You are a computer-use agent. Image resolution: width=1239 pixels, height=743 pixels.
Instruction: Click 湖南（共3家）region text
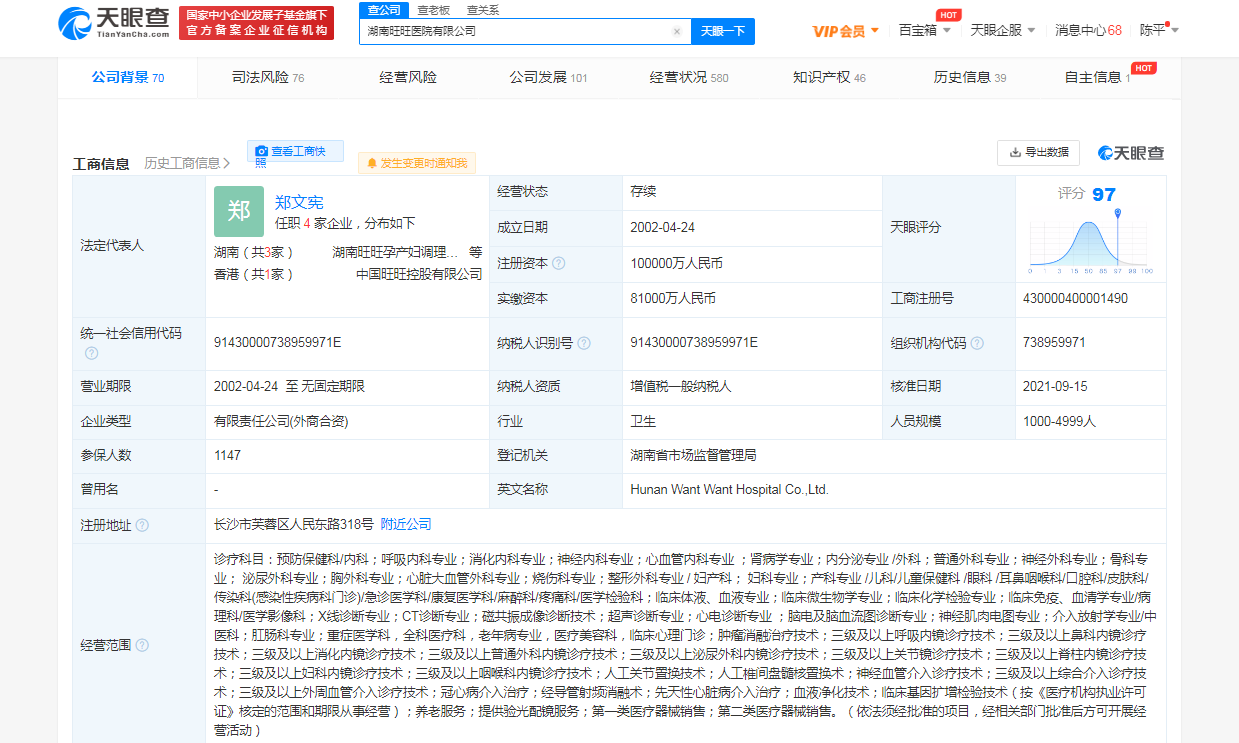[x=254, y=252]
